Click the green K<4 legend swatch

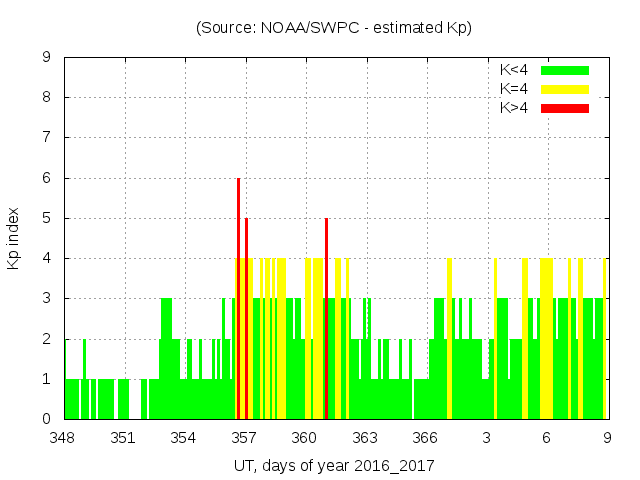[565, 70]
